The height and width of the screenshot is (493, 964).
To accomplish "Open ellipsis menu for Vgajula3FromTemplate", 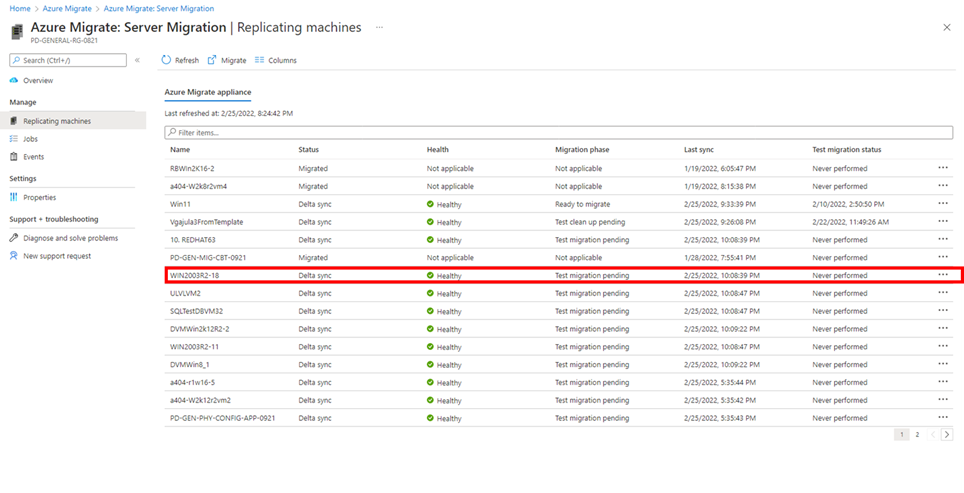I will [943, 221].
